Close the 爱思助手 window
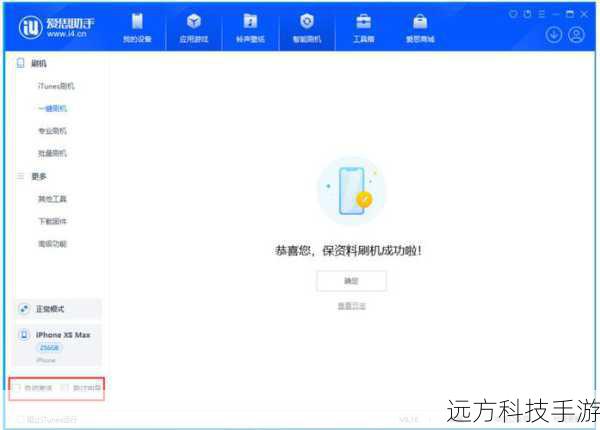The height and width of the screenshot is (430, 600). [x=584, y=14]
